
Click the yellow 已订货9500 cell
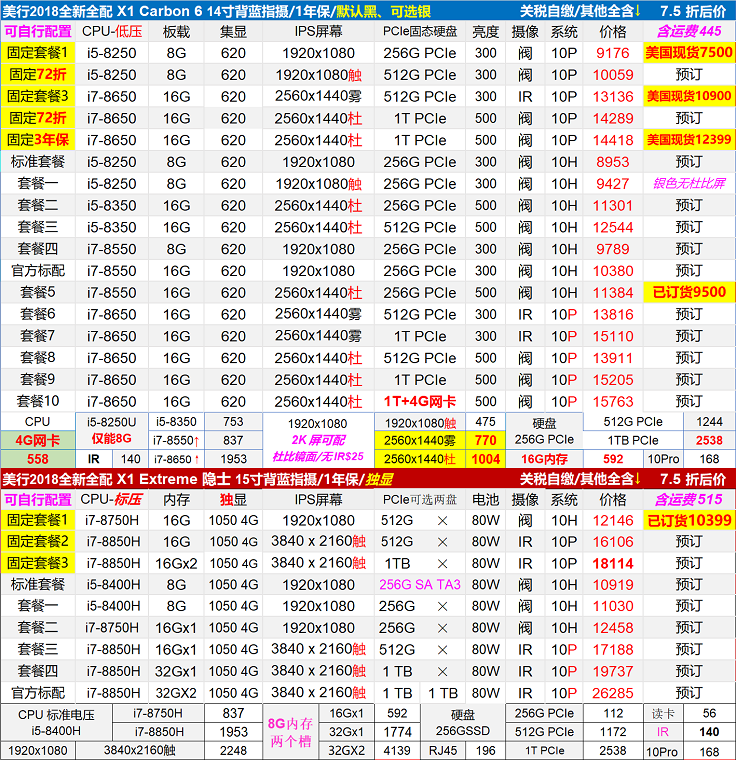point(688,293)
